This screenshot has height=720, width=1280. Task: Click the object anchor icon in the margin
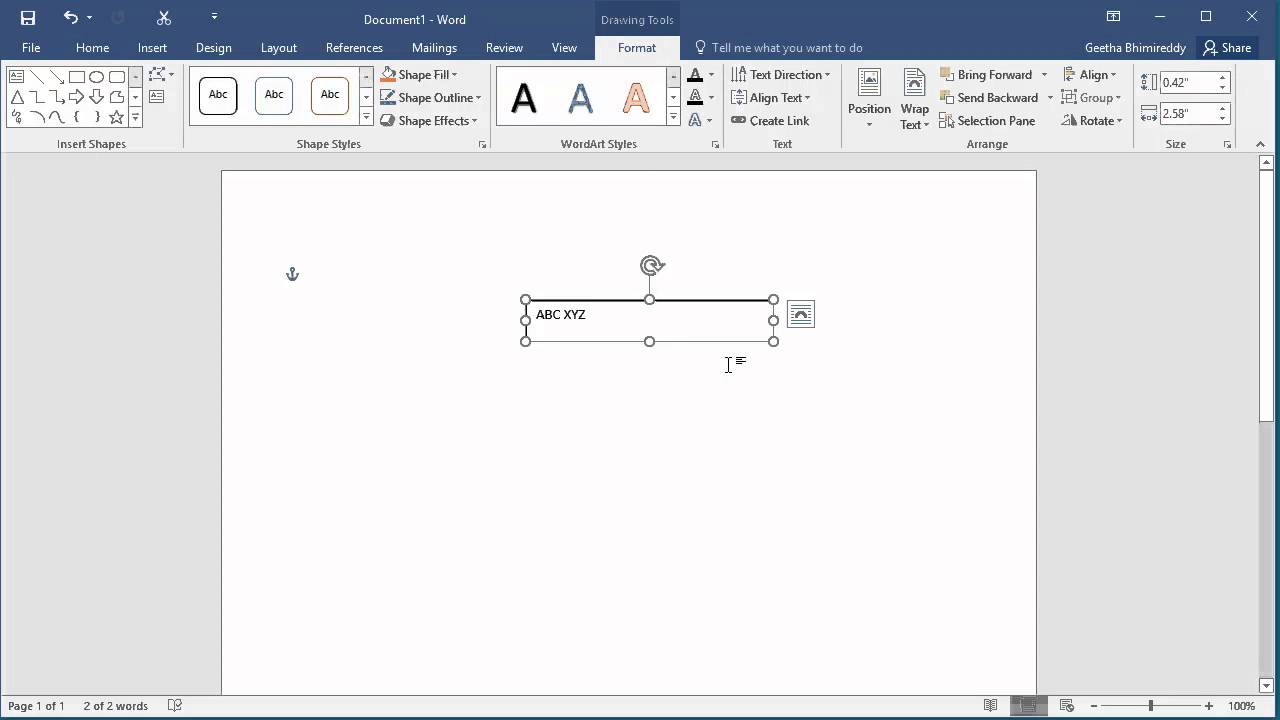292,274
